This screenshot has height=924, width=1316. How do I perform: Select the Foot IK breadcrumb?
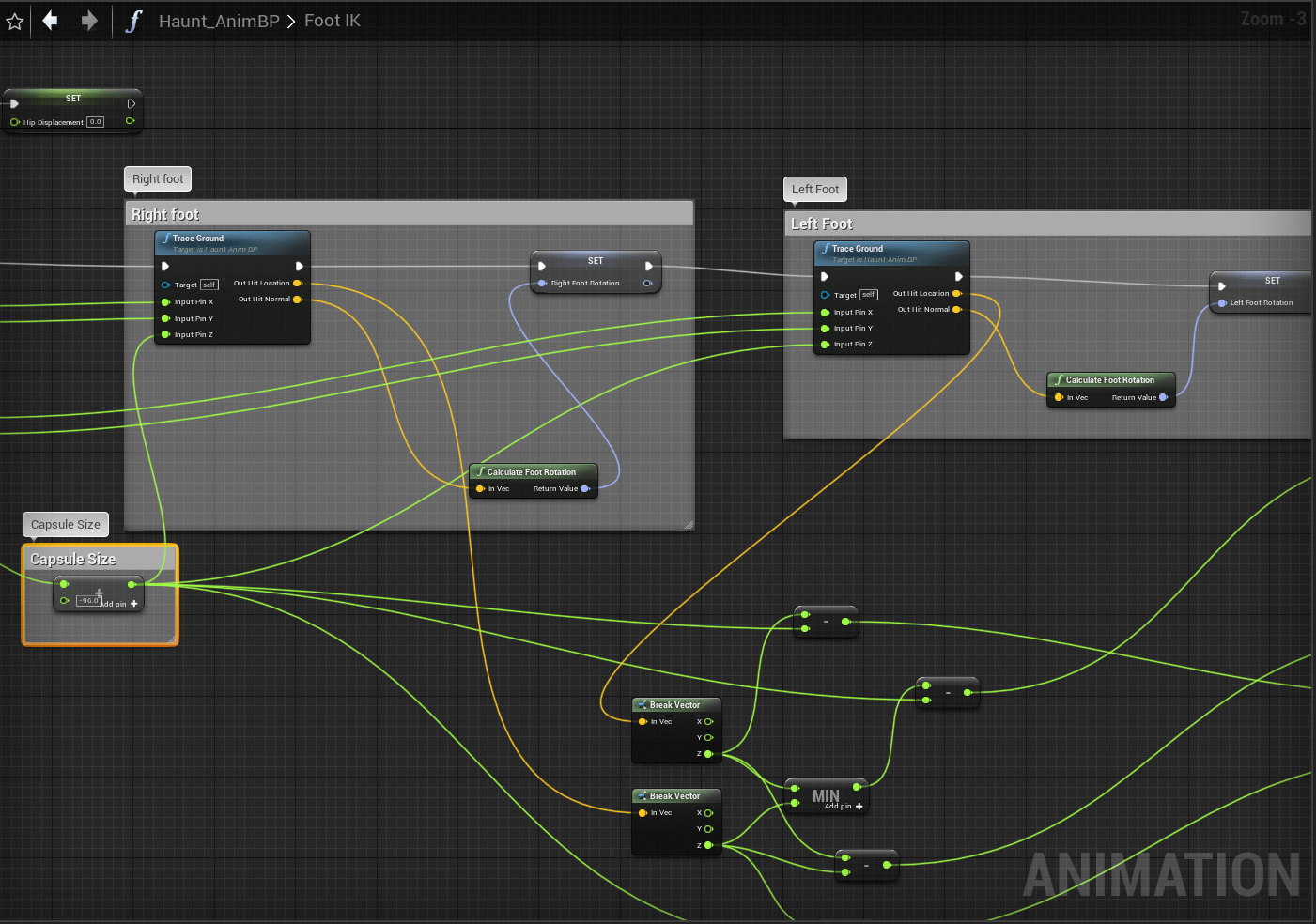pos(332,21)
